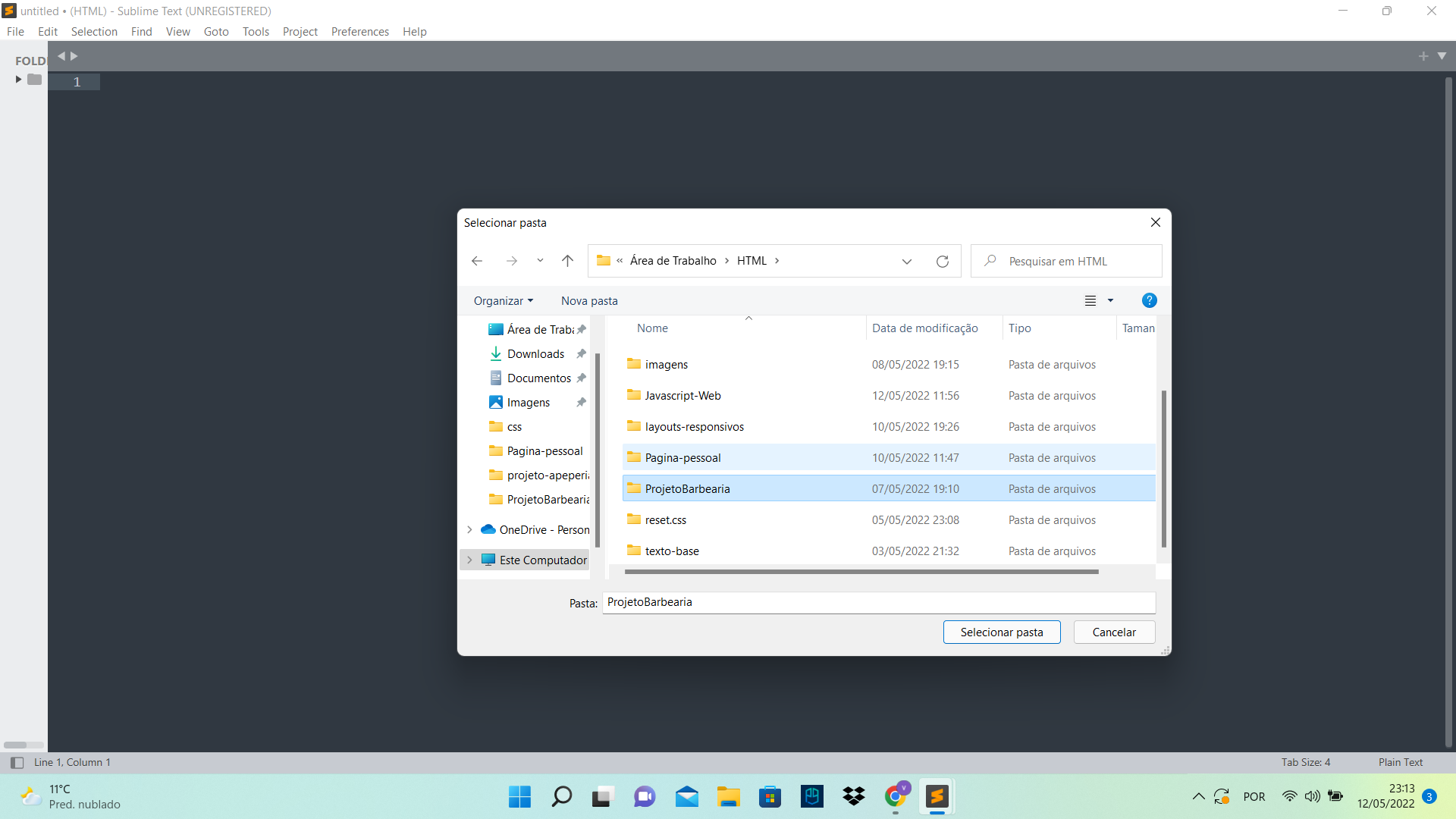Click the Selecionar pasta confirm button
Viewport: 1456px width, 819px height.
tap(1001, 632)
